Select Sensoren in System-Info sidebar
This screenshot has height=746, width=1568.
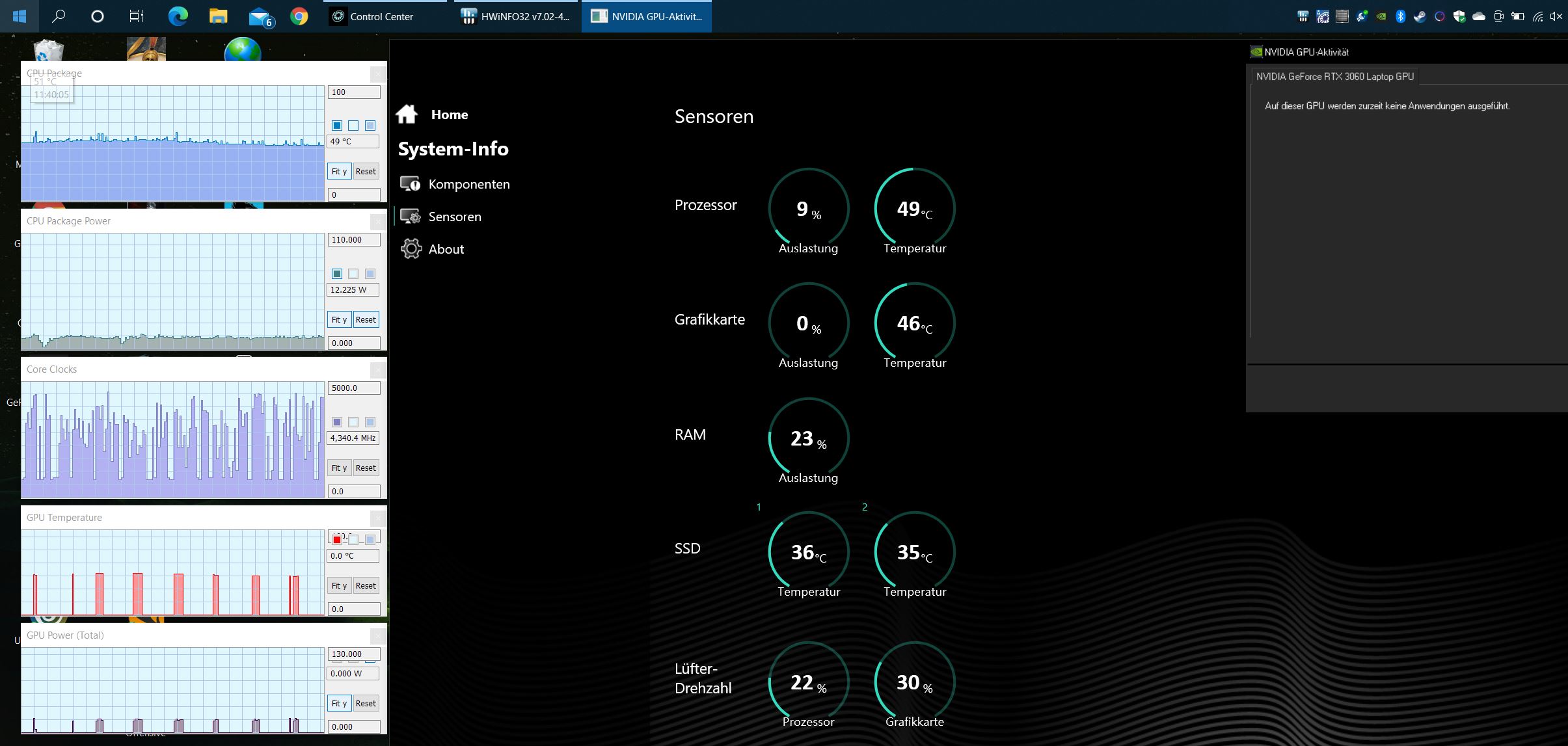(441, 217)
